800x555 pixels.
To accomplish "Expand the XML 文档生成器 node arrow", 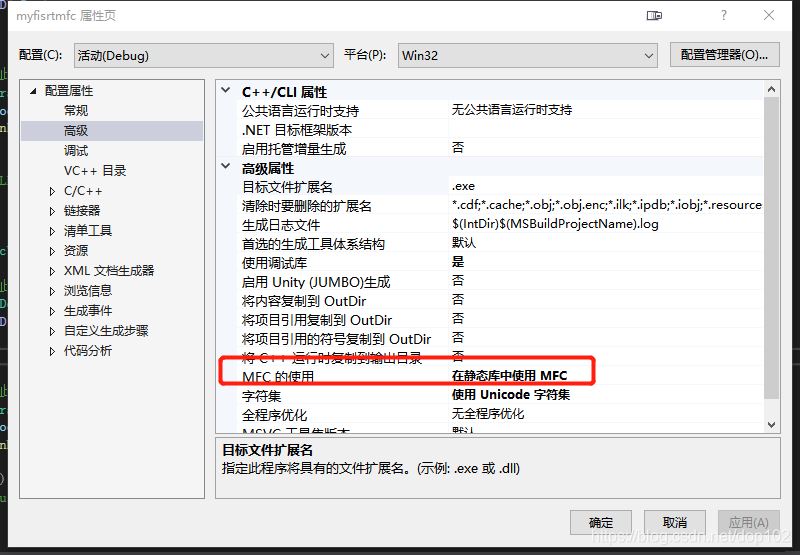I will pyautogui.click(x=52, y=271).
